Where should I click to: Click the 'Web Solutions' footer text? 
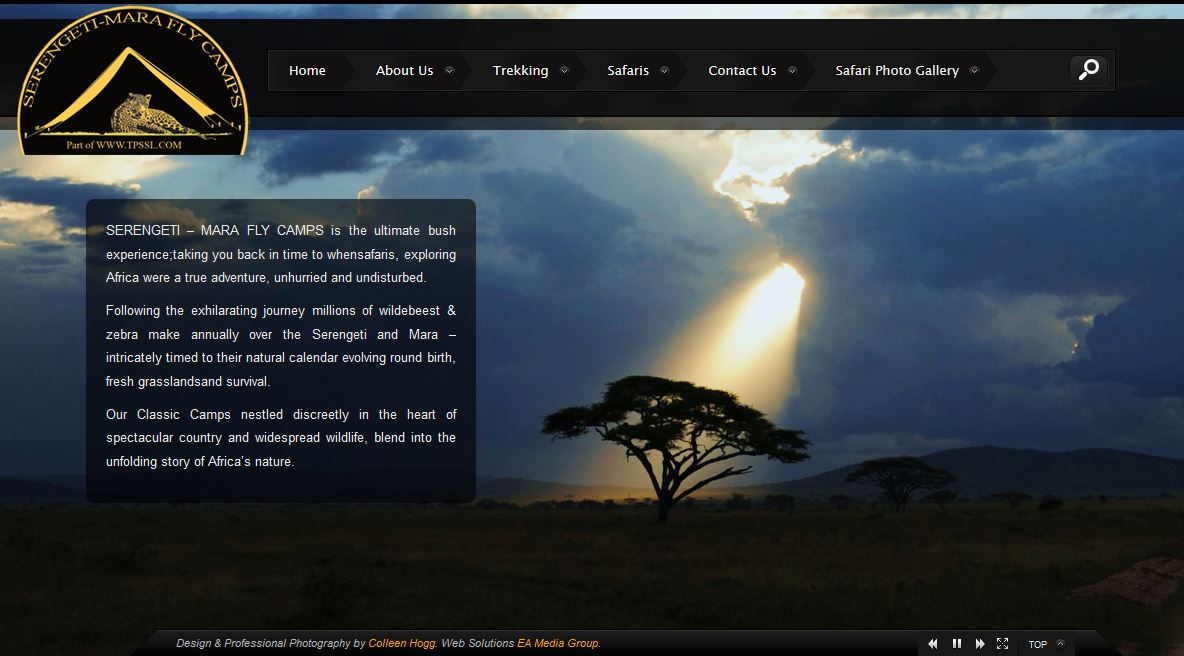(477, 643)
